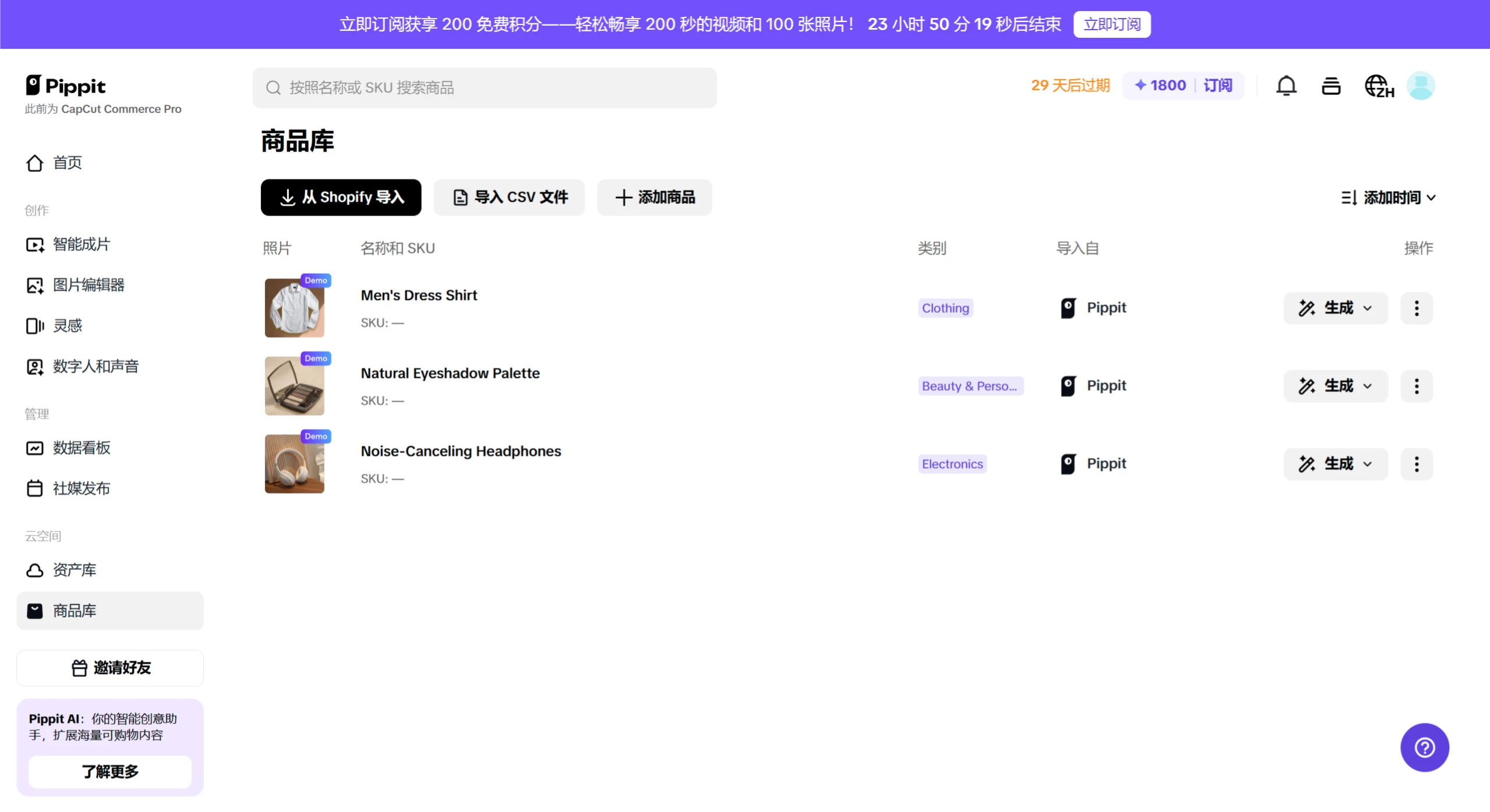Open the stacked tasks icon in header
The height and width of the screenshot is (812, 1490).
coord(1331,86)
